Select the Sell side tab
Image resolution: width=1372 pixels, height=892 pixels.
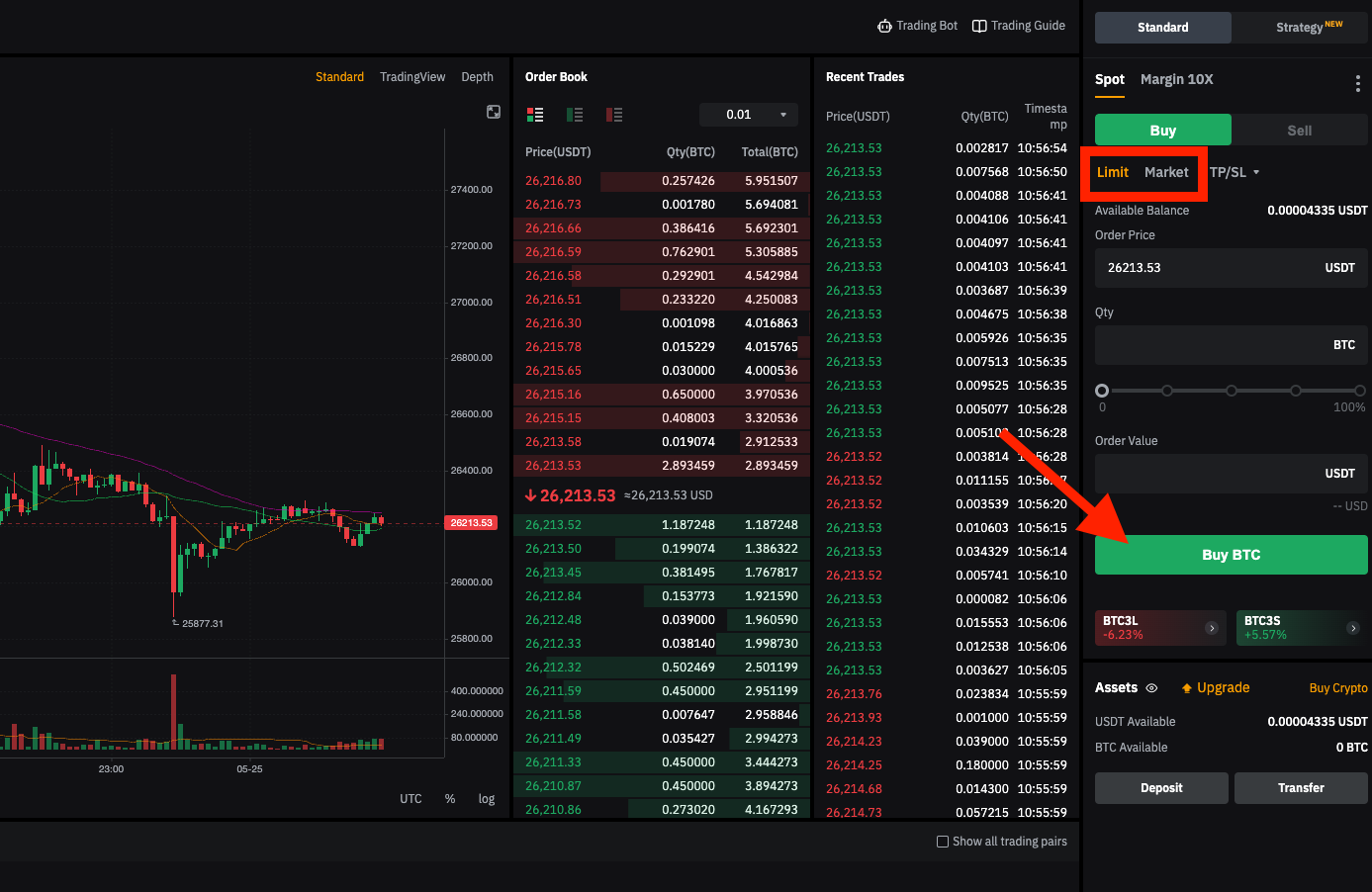point(1300,131)
